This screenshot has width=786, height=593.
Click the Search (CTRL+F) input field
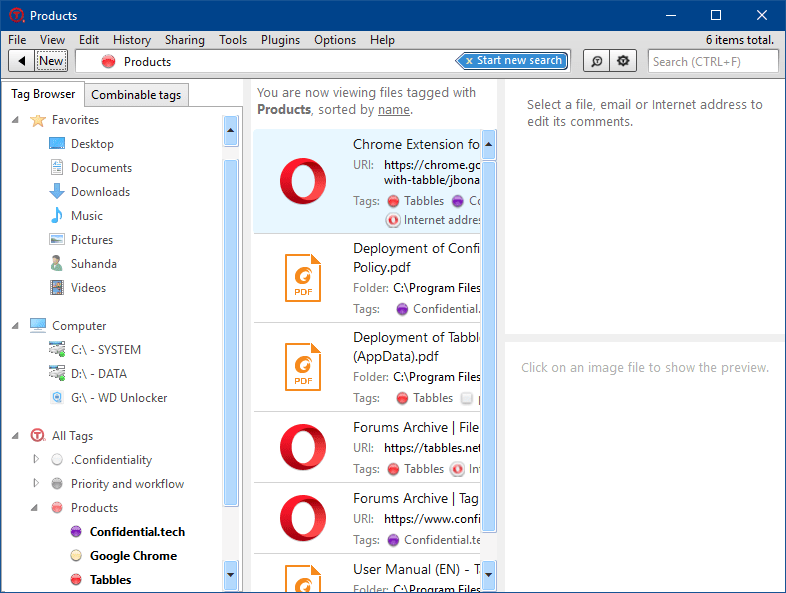[713, 62]
